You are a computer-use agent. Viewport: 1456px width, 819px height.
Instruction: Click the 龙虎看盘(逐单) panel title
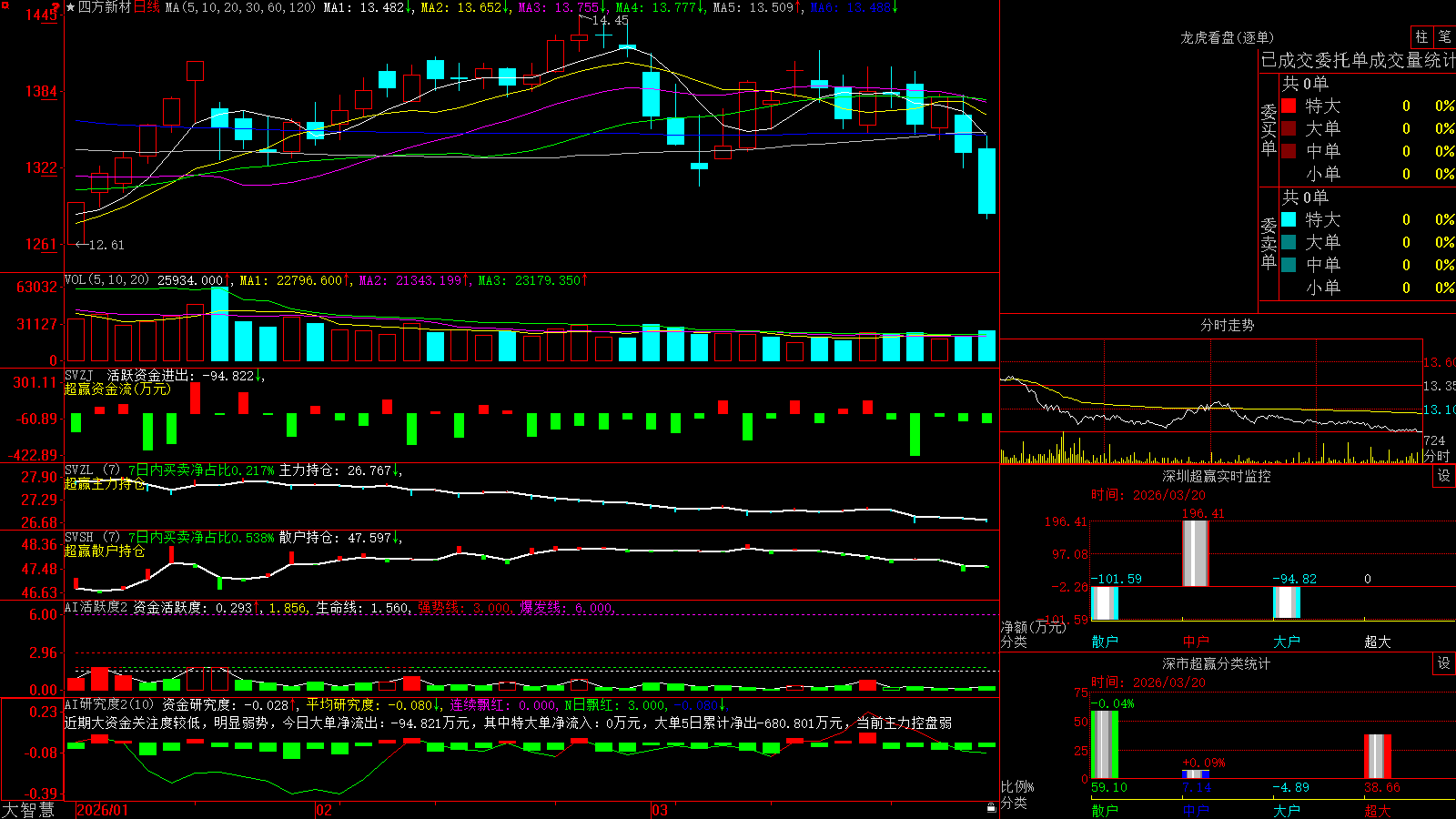pos(1227,37)
